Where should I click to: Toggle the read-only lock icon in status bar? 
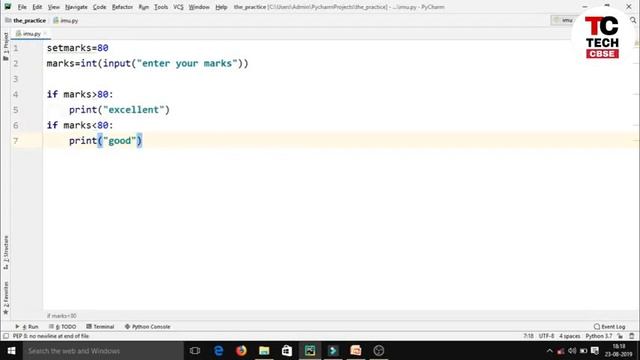620,336
